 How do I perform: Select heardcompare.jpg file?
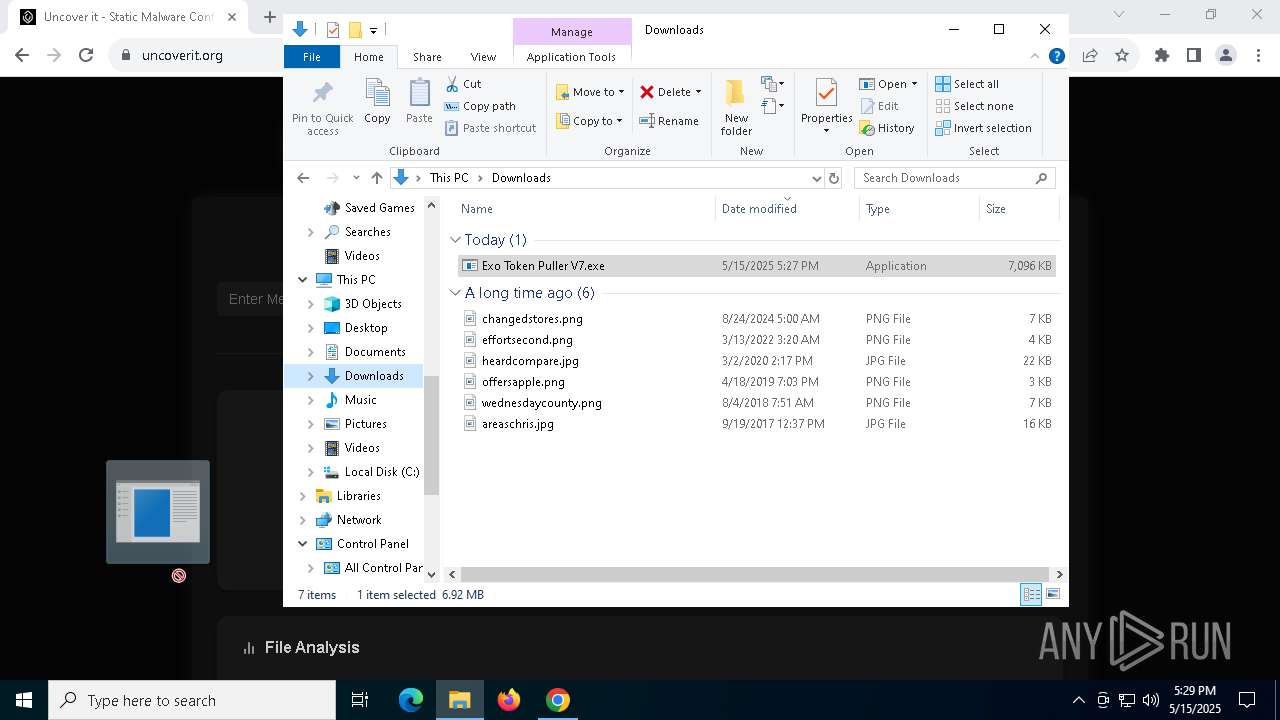point(757,361)
